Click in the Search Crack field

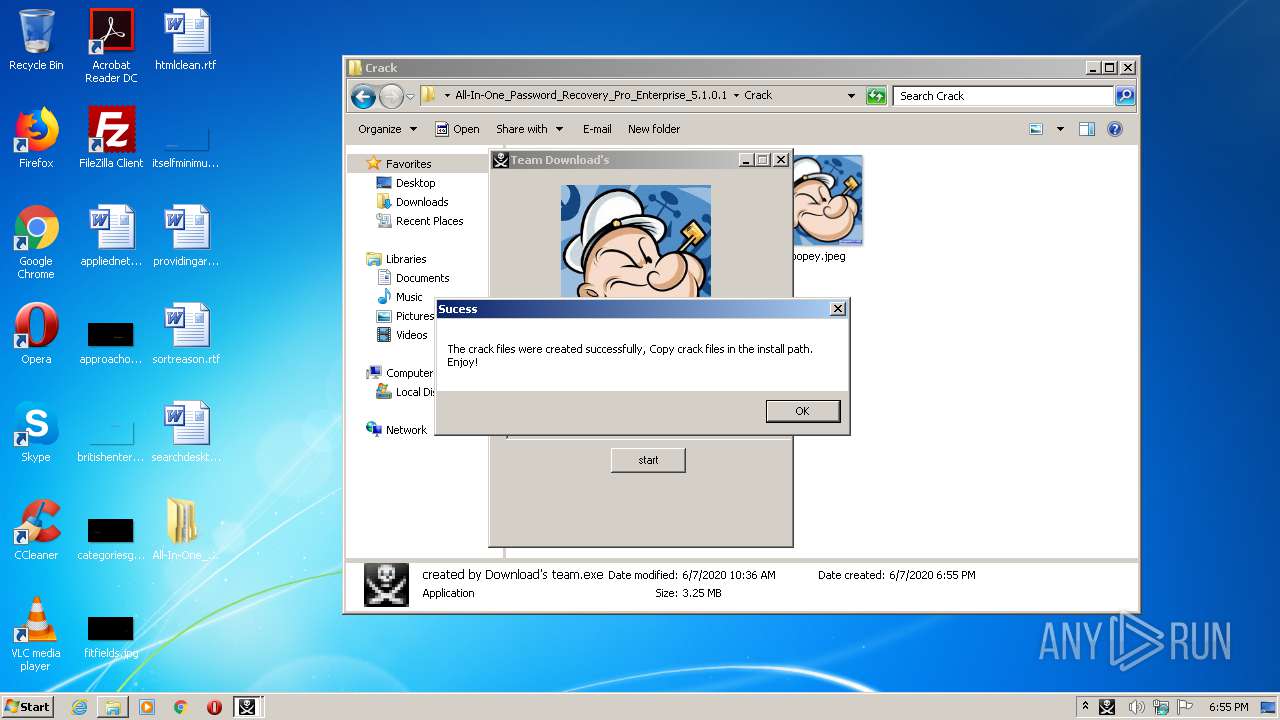click(x=1003, y=96)
